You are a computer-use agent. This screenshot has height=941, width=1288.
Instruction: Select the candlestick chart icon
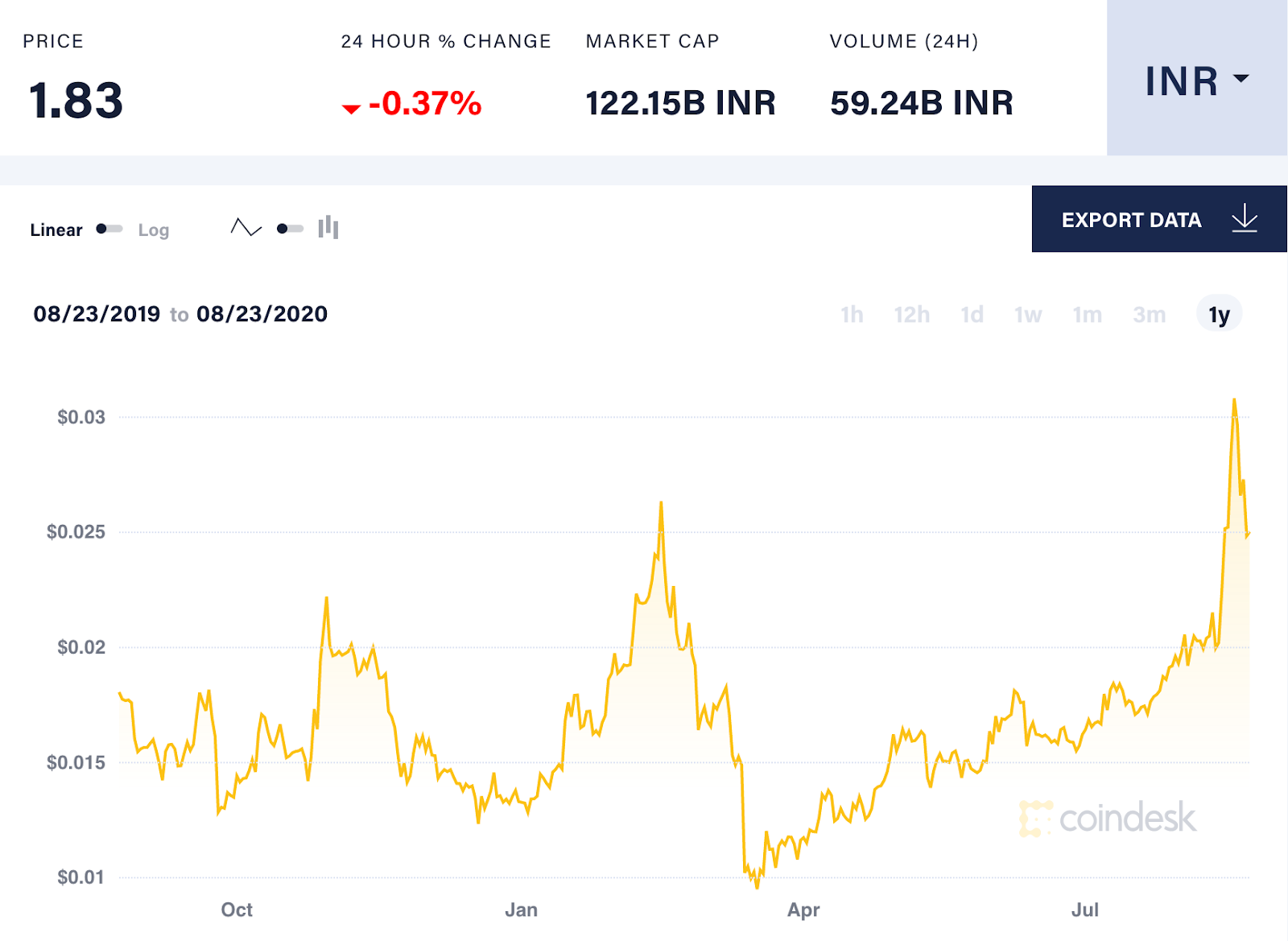328,229
